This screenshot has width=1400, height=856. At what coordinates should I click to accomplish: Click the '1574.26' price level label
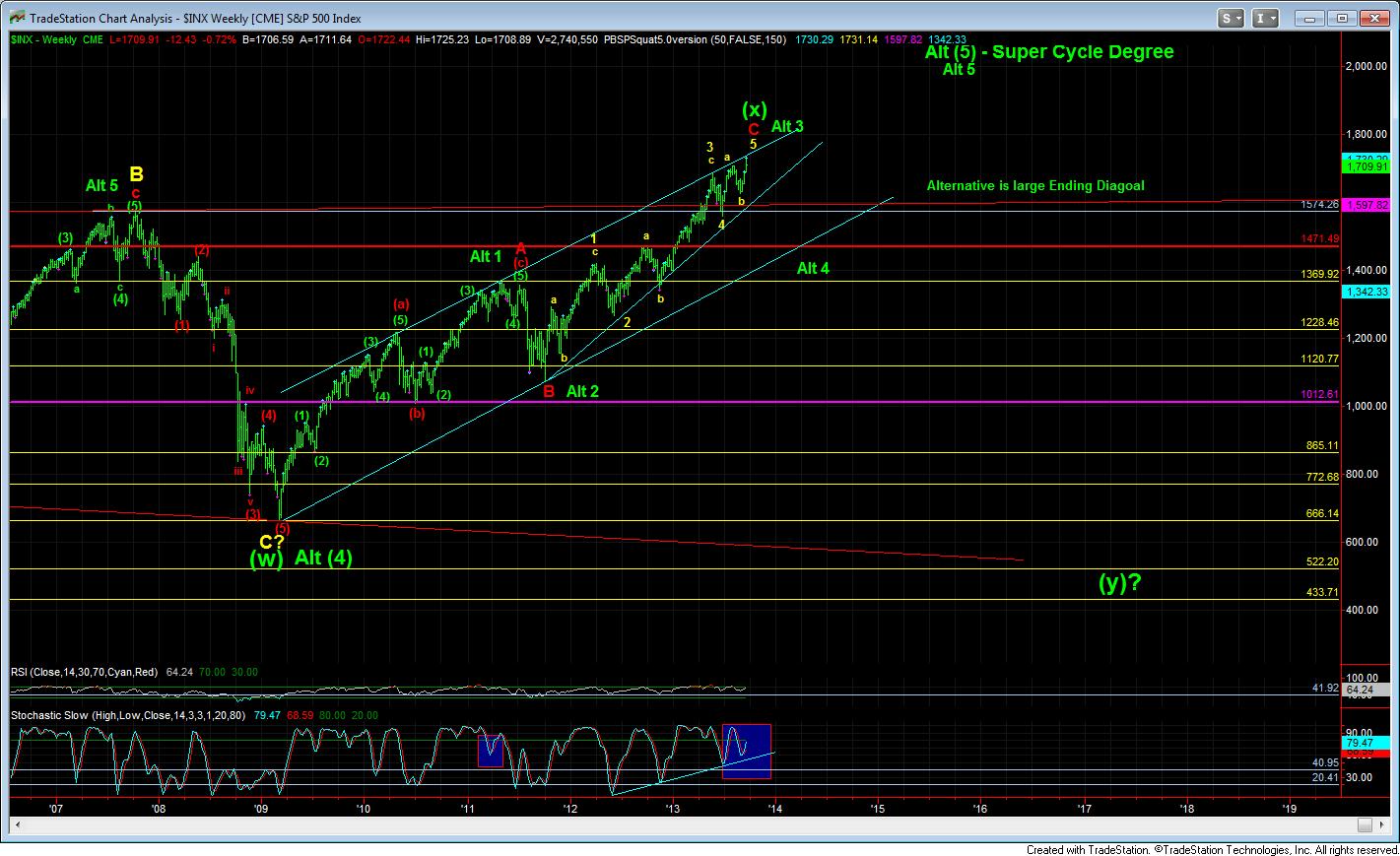[1319, 205]
